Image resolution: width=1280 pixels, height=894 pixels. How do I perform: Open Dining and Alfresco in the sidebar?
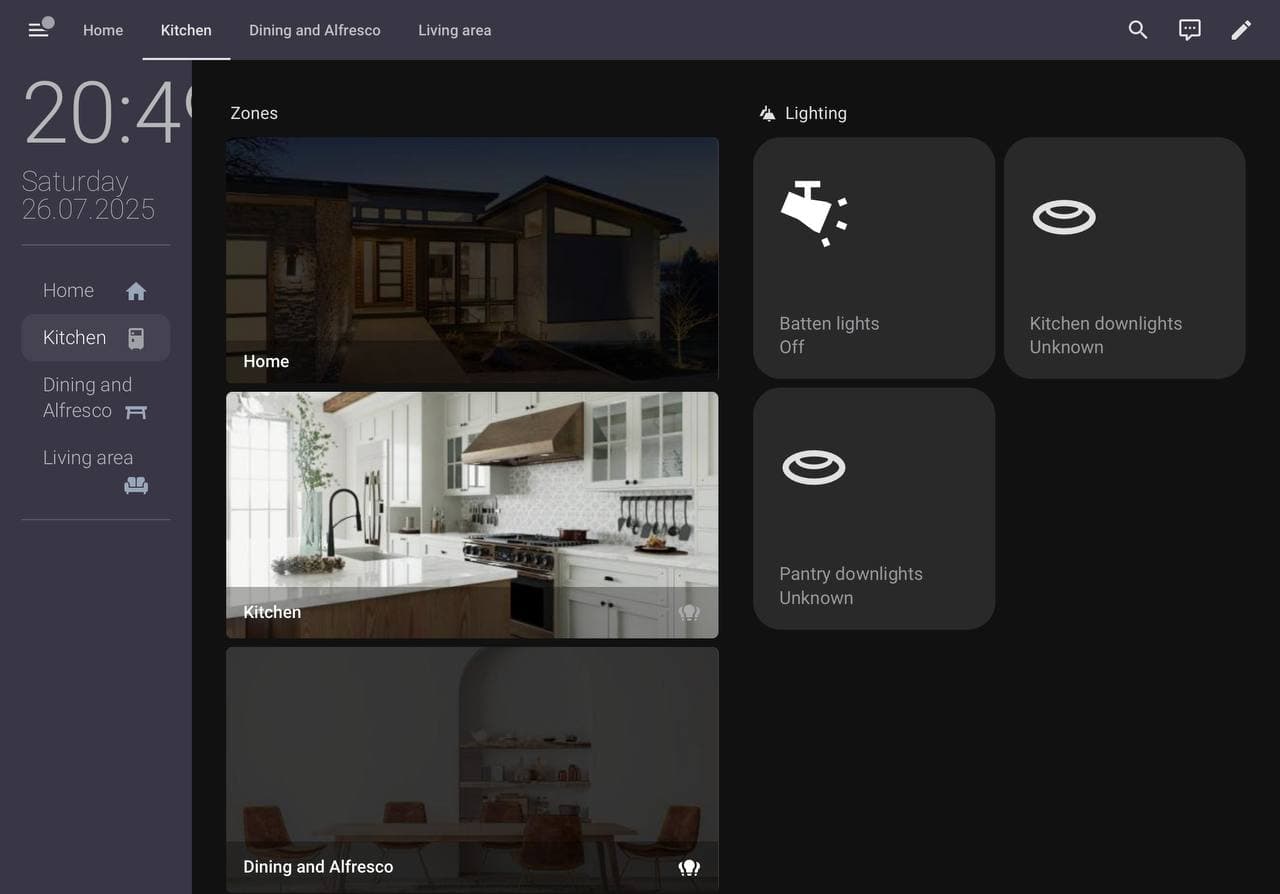point(96,398)
